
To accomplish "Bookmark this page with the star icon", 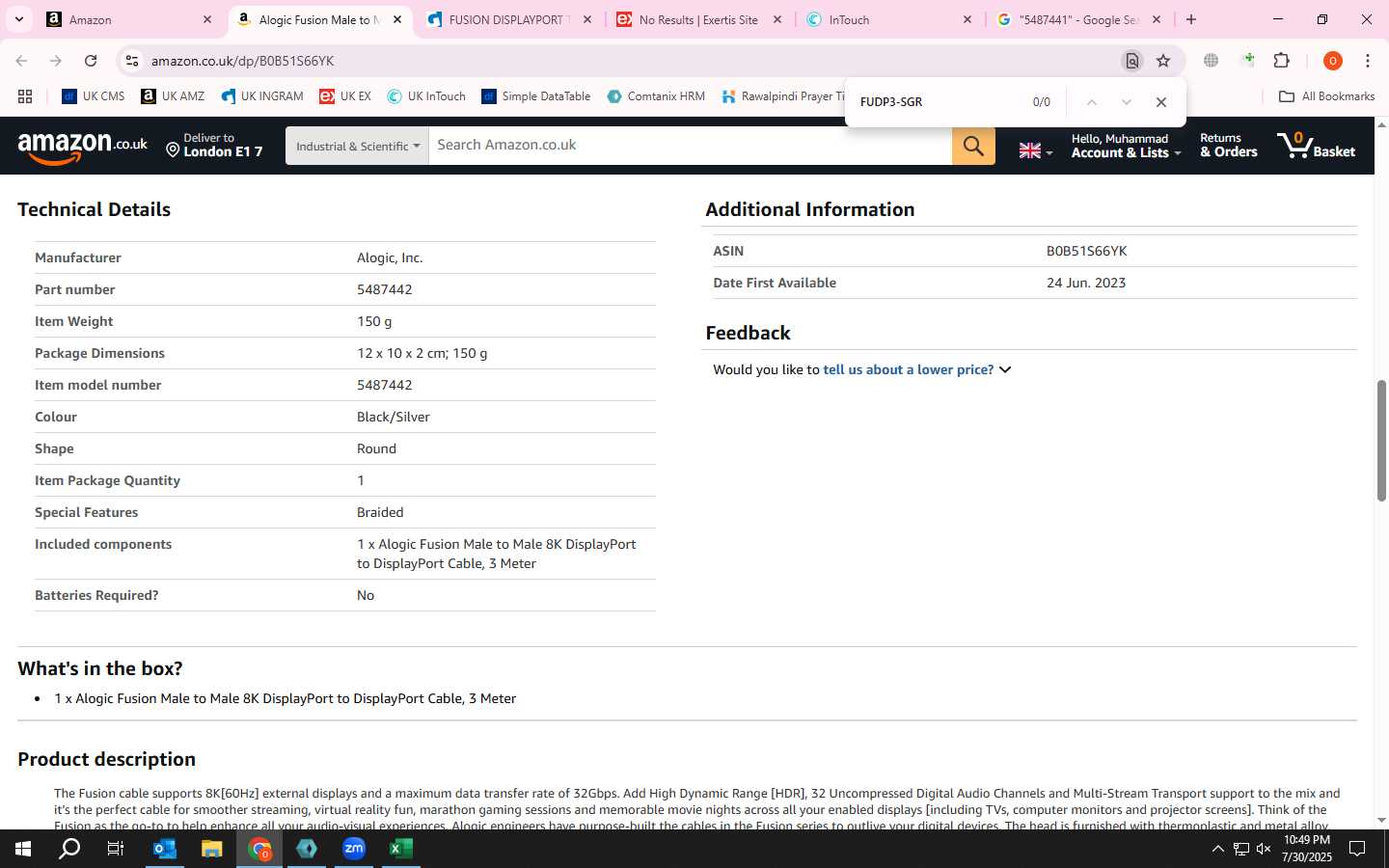I will tap(1163, 61).
